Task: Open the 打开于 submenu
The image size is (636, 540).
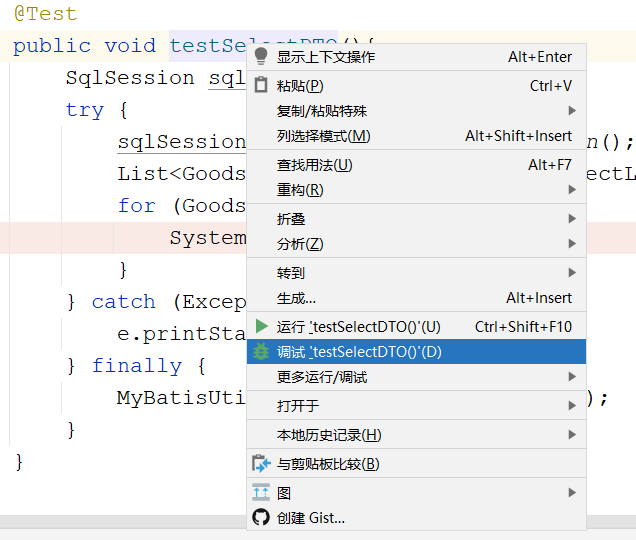Action: pyautogui.click(x=298, y=406)
